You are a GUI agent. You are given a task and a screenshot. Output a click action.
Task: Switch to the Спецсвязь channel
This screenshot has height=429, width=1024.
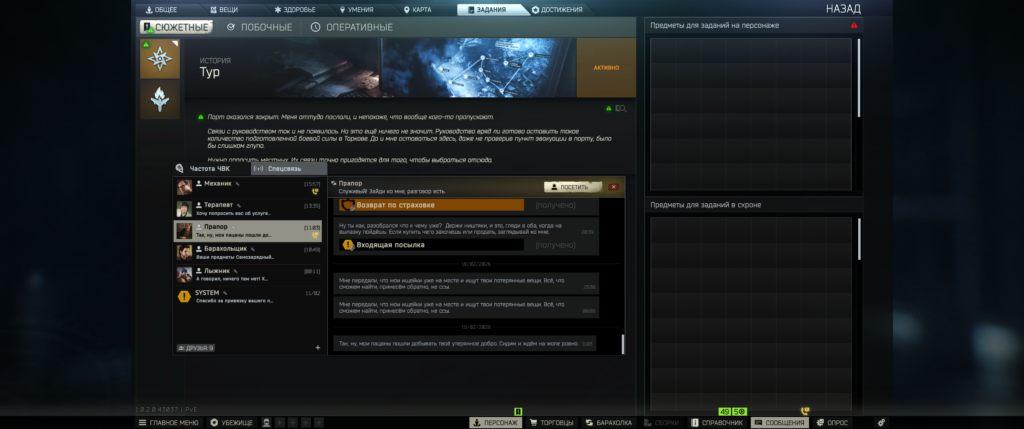[x=278, y=169]
